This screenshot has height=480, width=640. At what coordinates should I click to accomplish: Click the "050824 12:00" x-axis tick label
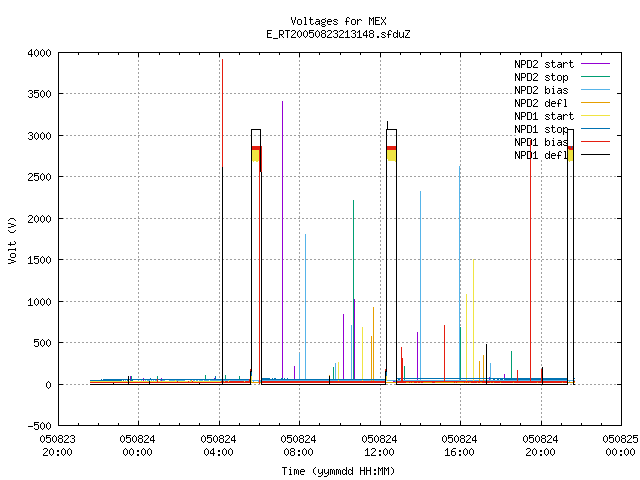[x=379, y=446]
